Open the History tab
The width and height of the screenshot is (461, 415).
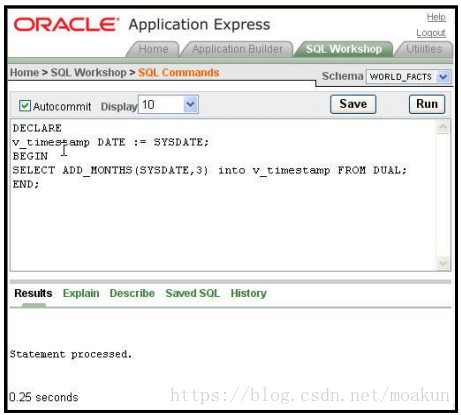click(249, 293)
